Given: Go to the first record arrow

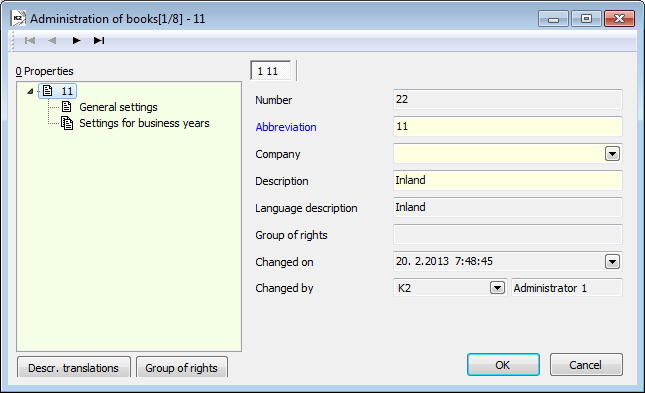Looking at the screenshot, I should click(x=30, y=40).
